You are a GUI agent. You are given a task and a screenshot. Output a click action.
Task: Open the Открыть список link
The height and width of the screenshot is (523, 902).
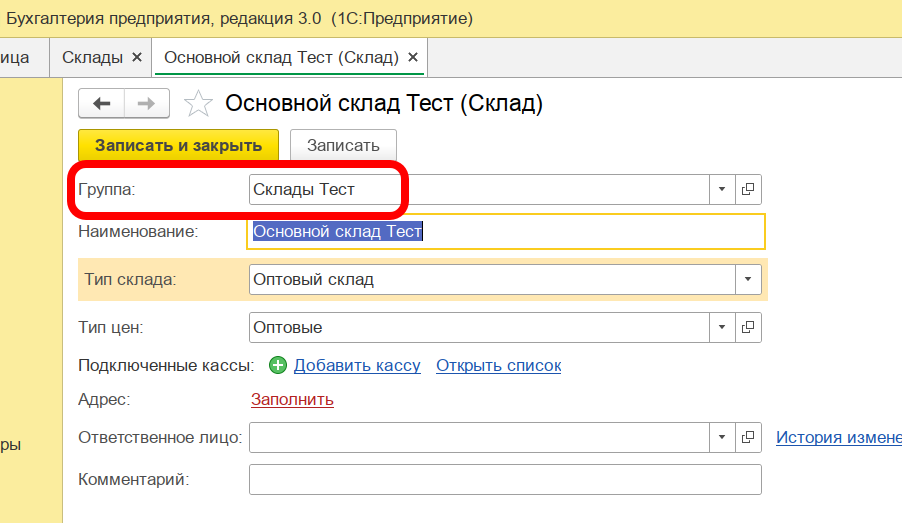coord(498,366)
